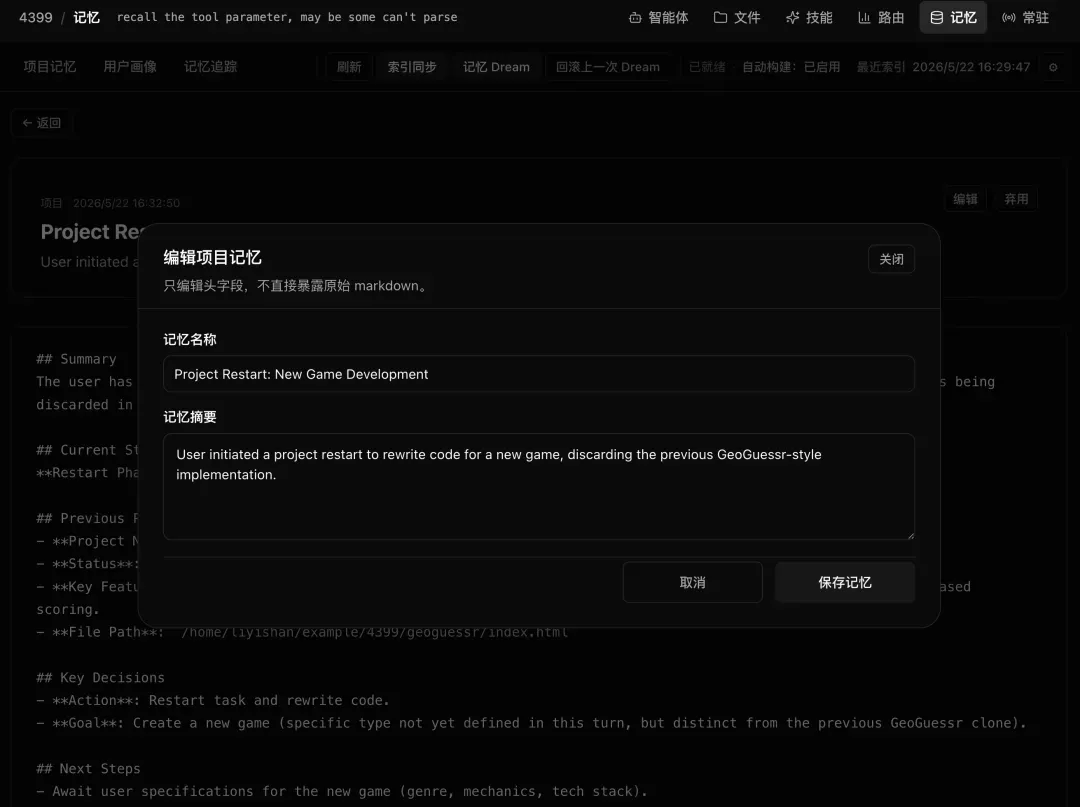Click 取消 to cancel editing
1080x807 pixels.
click(692, 583)
